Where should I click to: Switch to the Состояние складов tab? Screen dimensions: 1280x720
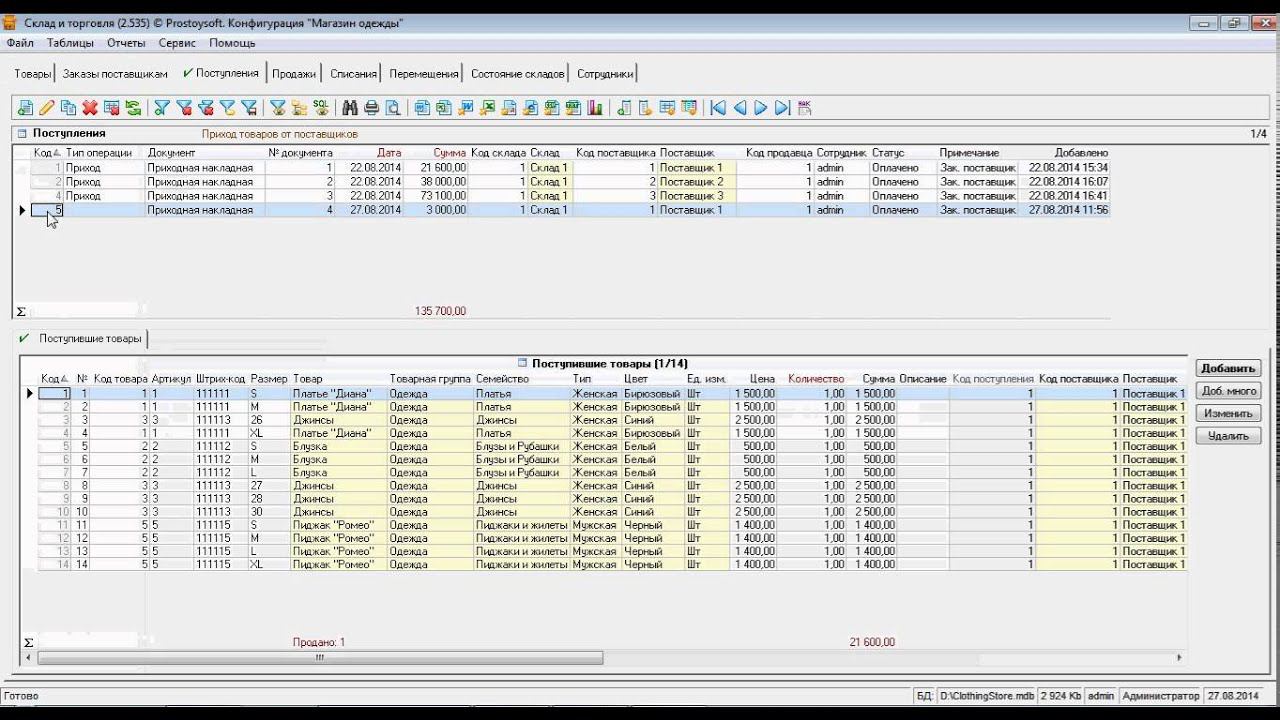[x=518, y=74]
